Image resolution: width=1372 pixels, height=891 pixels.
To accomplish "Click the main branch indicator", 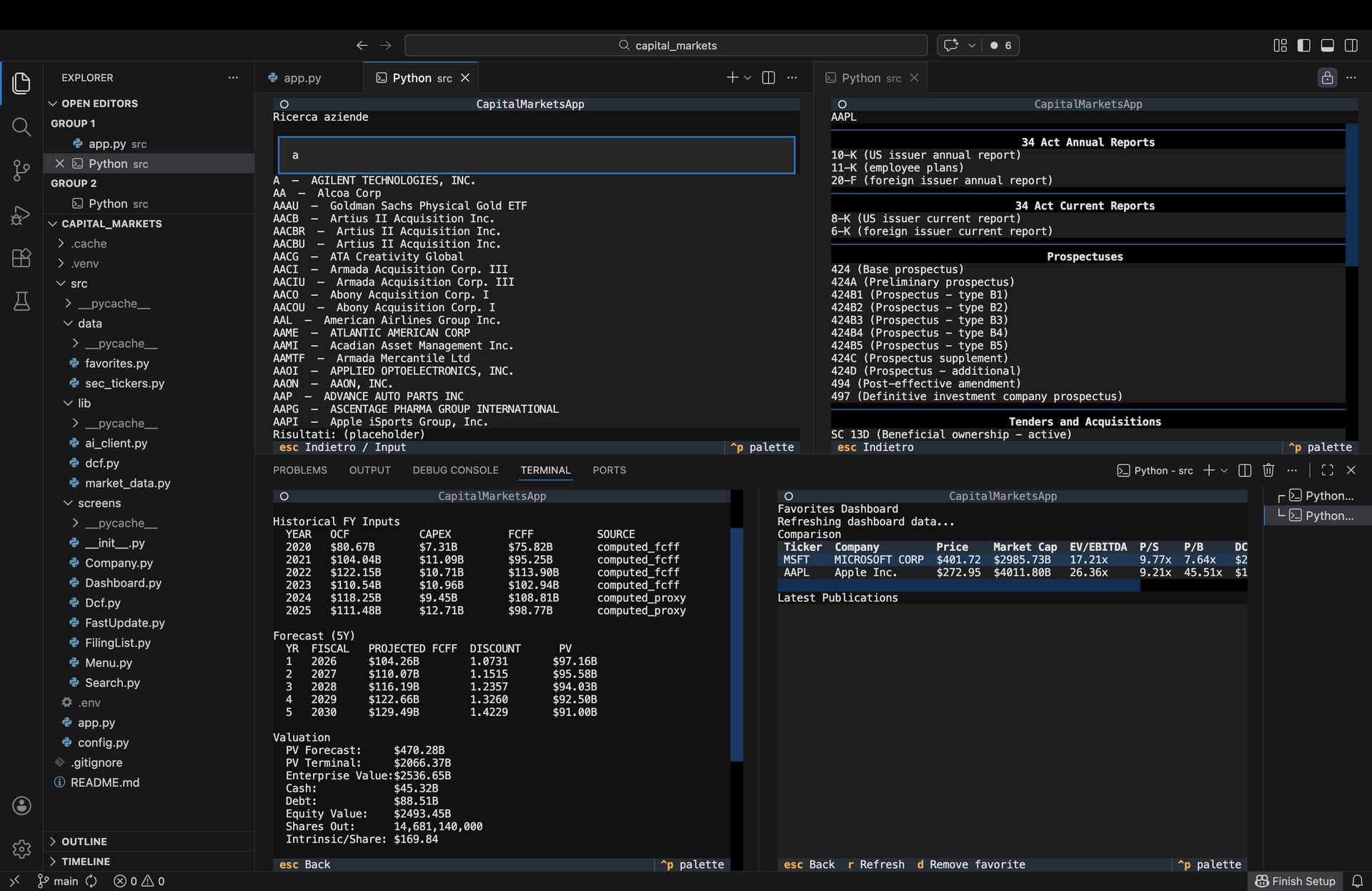I will (x=57, y=881).
